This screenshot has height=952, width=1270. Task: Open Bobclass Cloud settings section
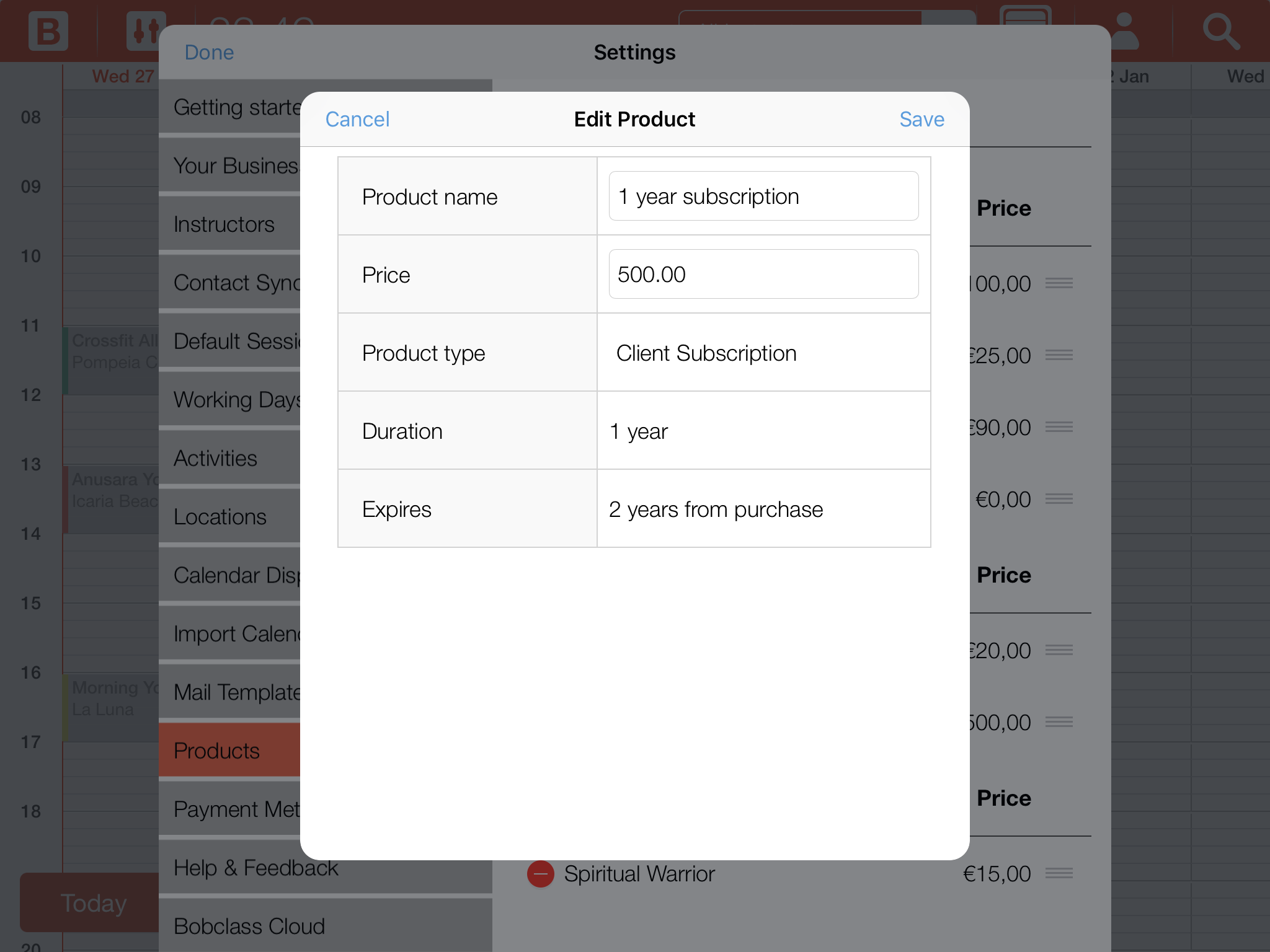249,926
